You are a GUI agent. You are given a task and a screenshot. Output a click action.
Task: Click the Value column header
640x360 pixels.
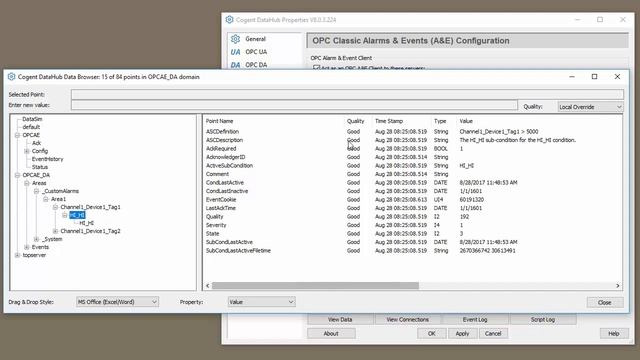pyautogui.click(x=466, y=121)
